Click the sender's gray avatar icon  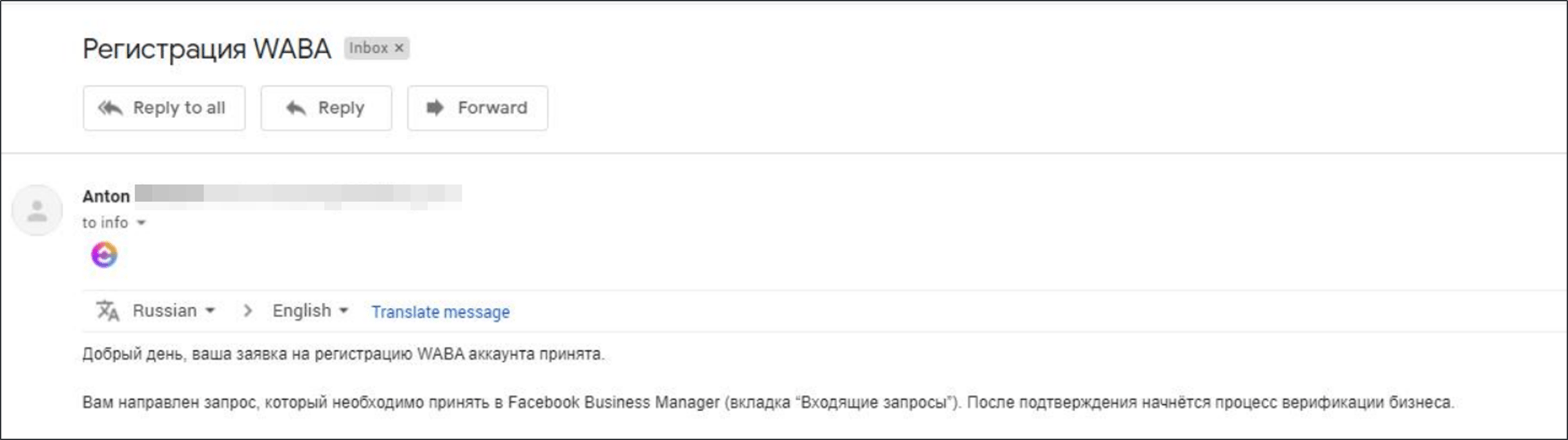pos(37,210)
